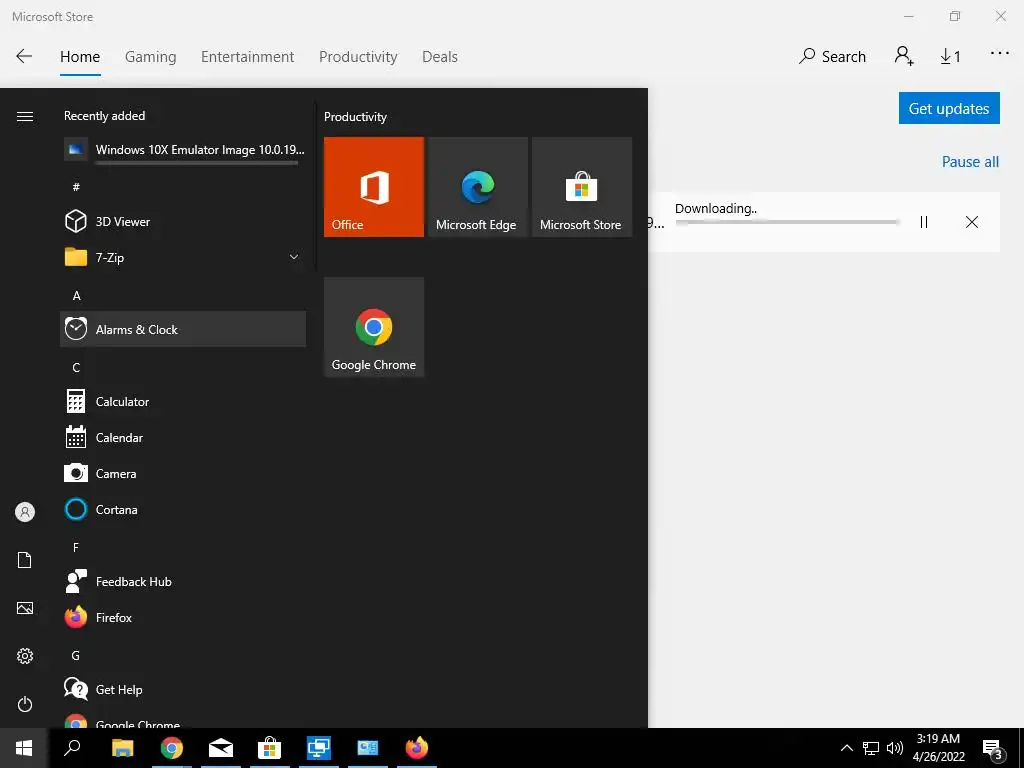
Task: Jump to the # letter group header
Action: pyautogui.click(x=76, y=187)
